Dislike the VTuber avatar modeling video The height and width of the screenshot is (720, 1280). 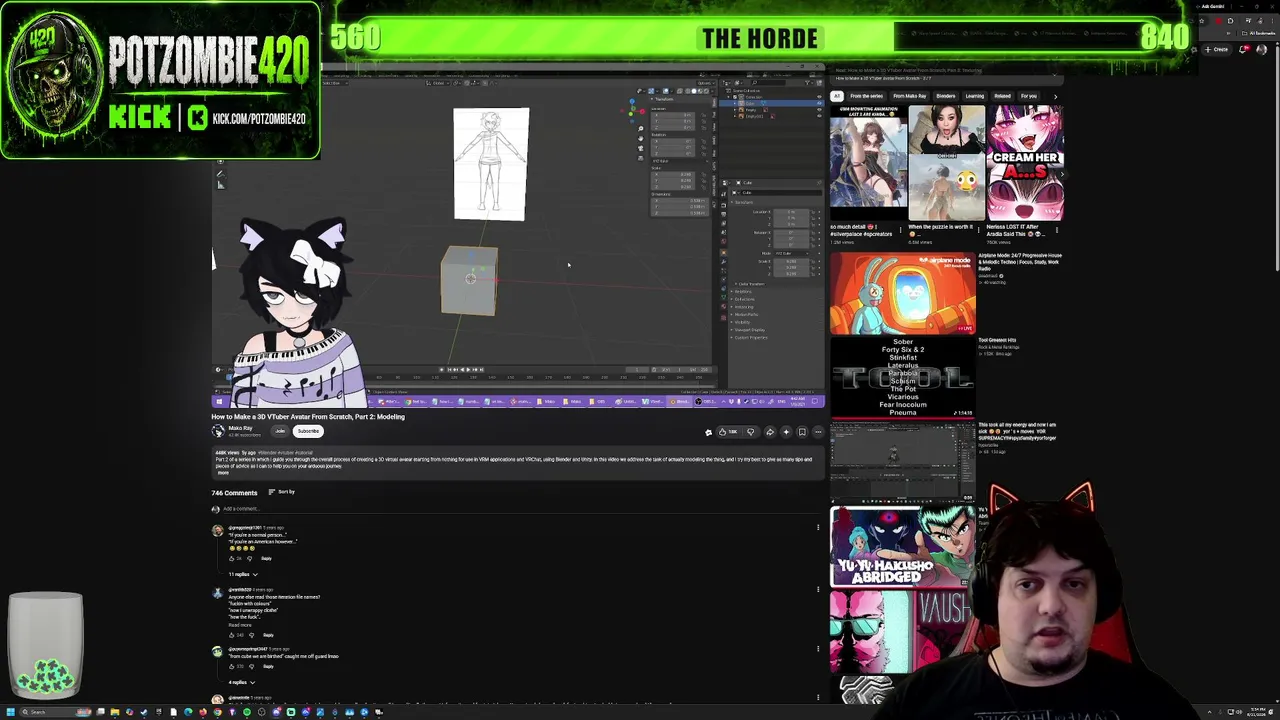point(751,432)
